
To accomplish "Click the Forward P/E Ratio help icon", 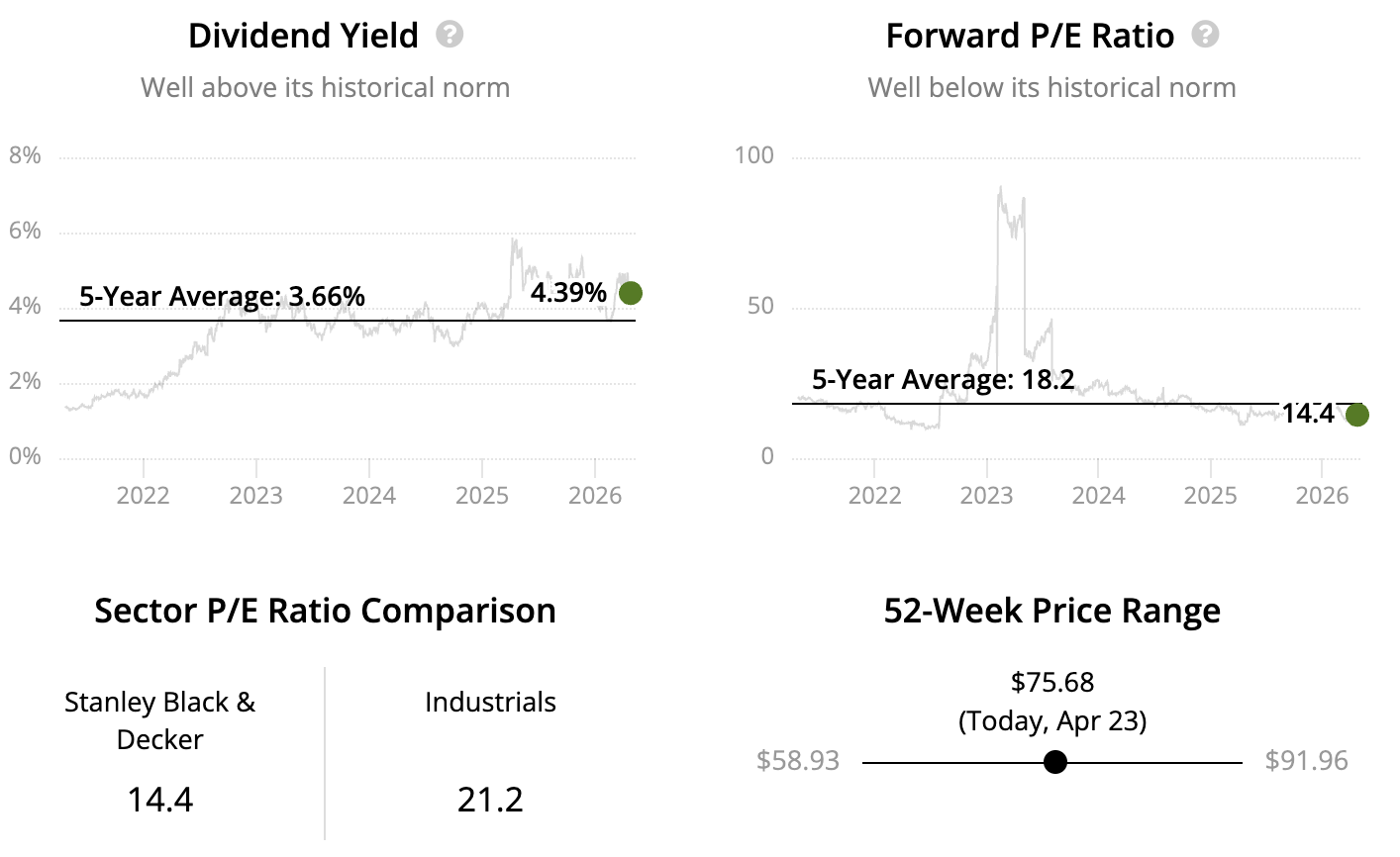I will (1205, 35).
